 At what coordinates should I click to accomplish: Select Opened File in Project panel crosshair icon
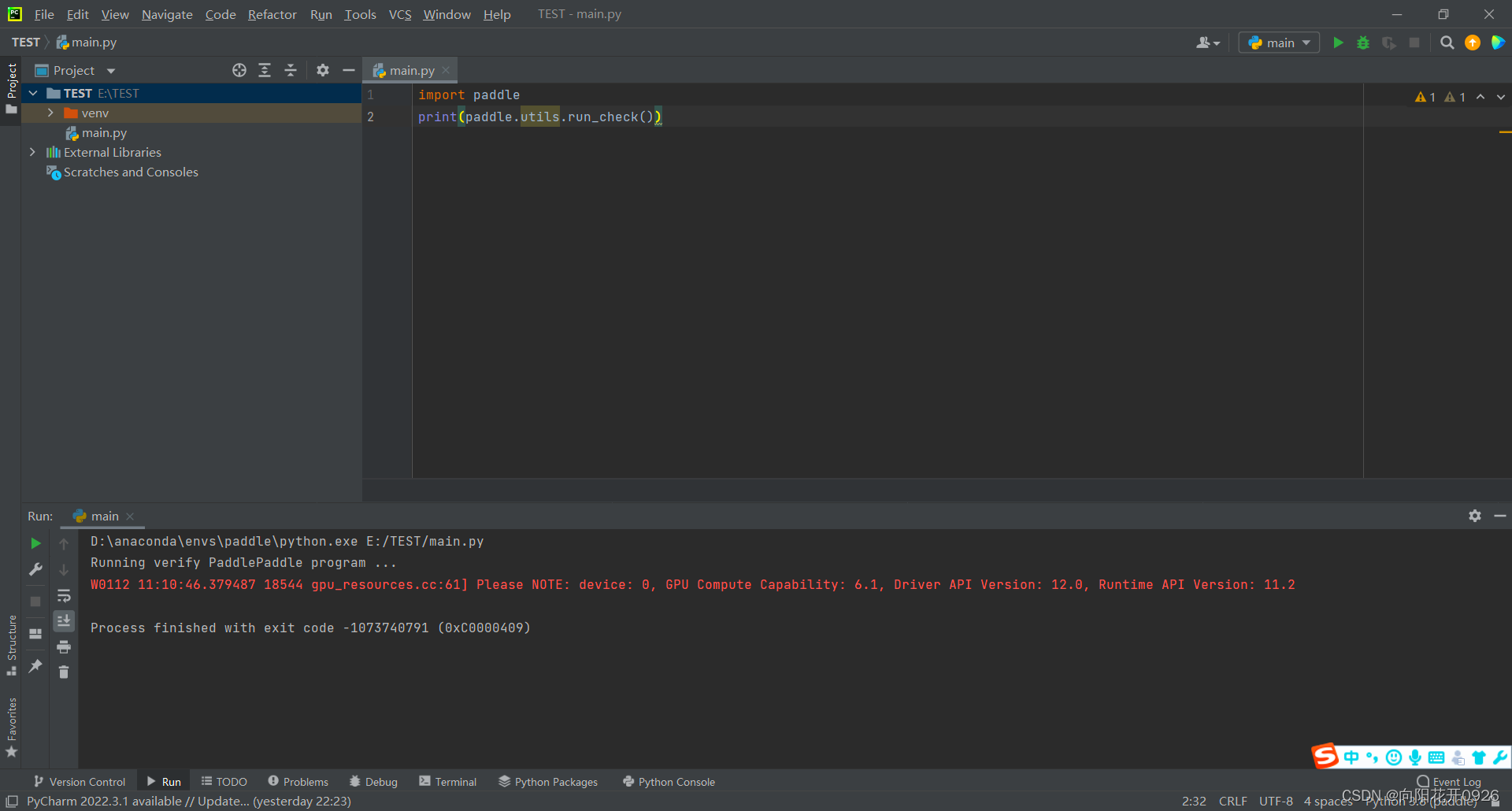pos(239,70)
